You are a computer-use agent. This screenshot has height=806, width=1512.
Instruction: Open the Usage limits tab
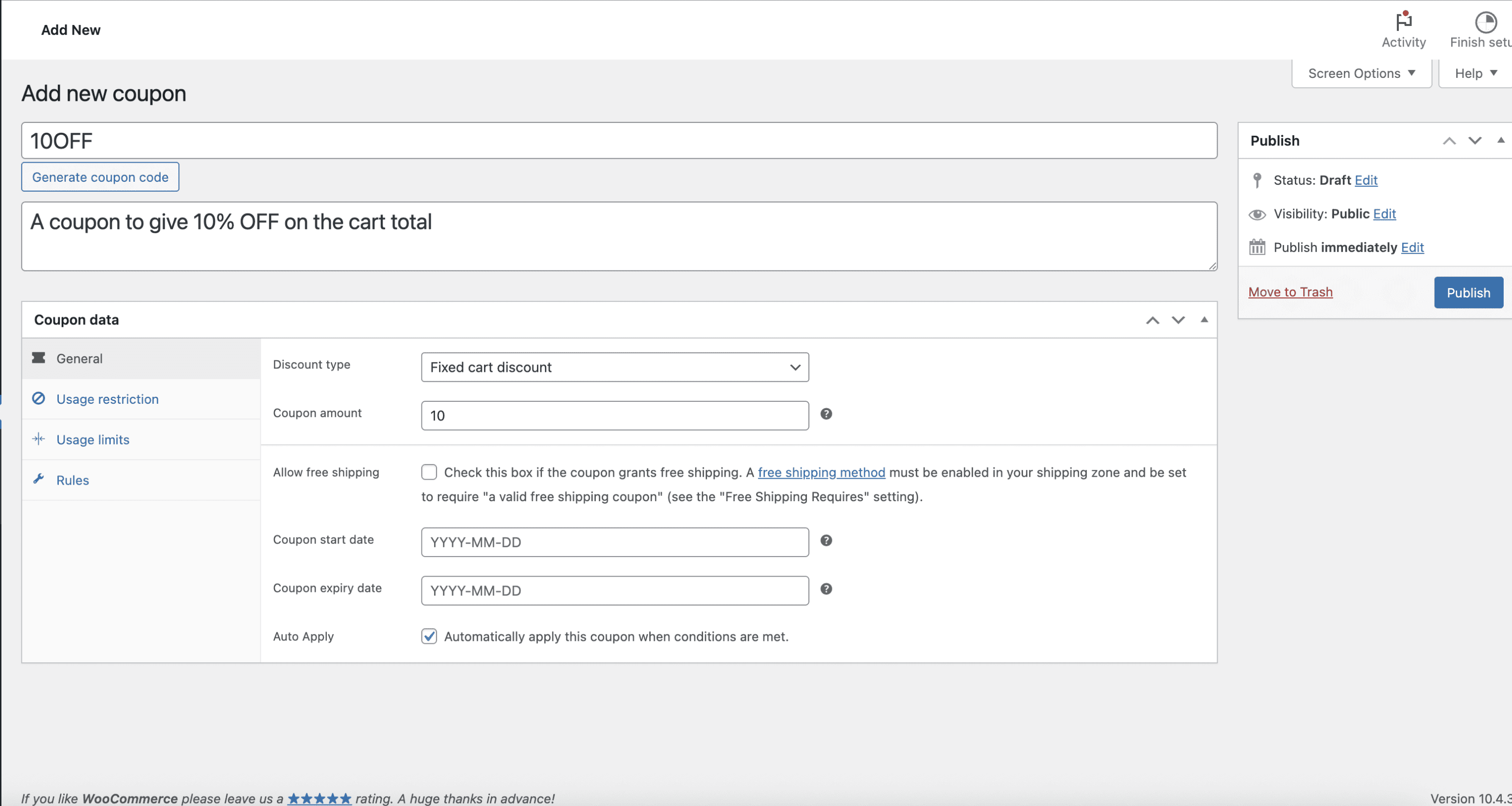point(93,440)
